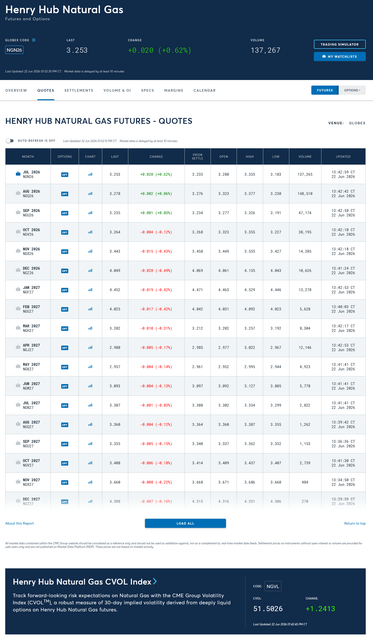The height and width of the screenshot is (640, 373).
Task: Open OPT options for OCT 2027
Action: pyautogui.click(x=64, y=463)
